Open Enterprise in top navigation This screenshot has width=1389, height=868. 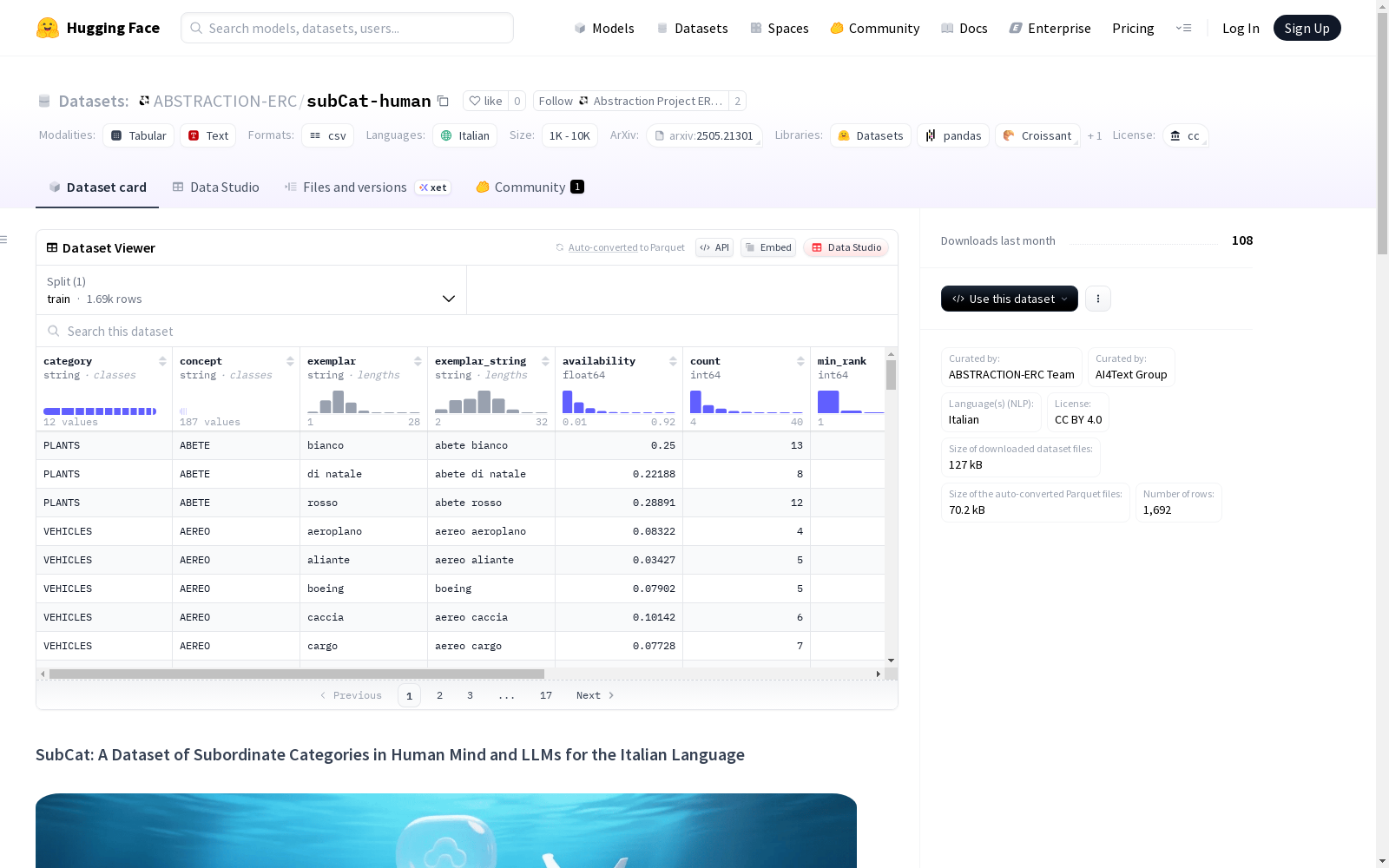1050,28
